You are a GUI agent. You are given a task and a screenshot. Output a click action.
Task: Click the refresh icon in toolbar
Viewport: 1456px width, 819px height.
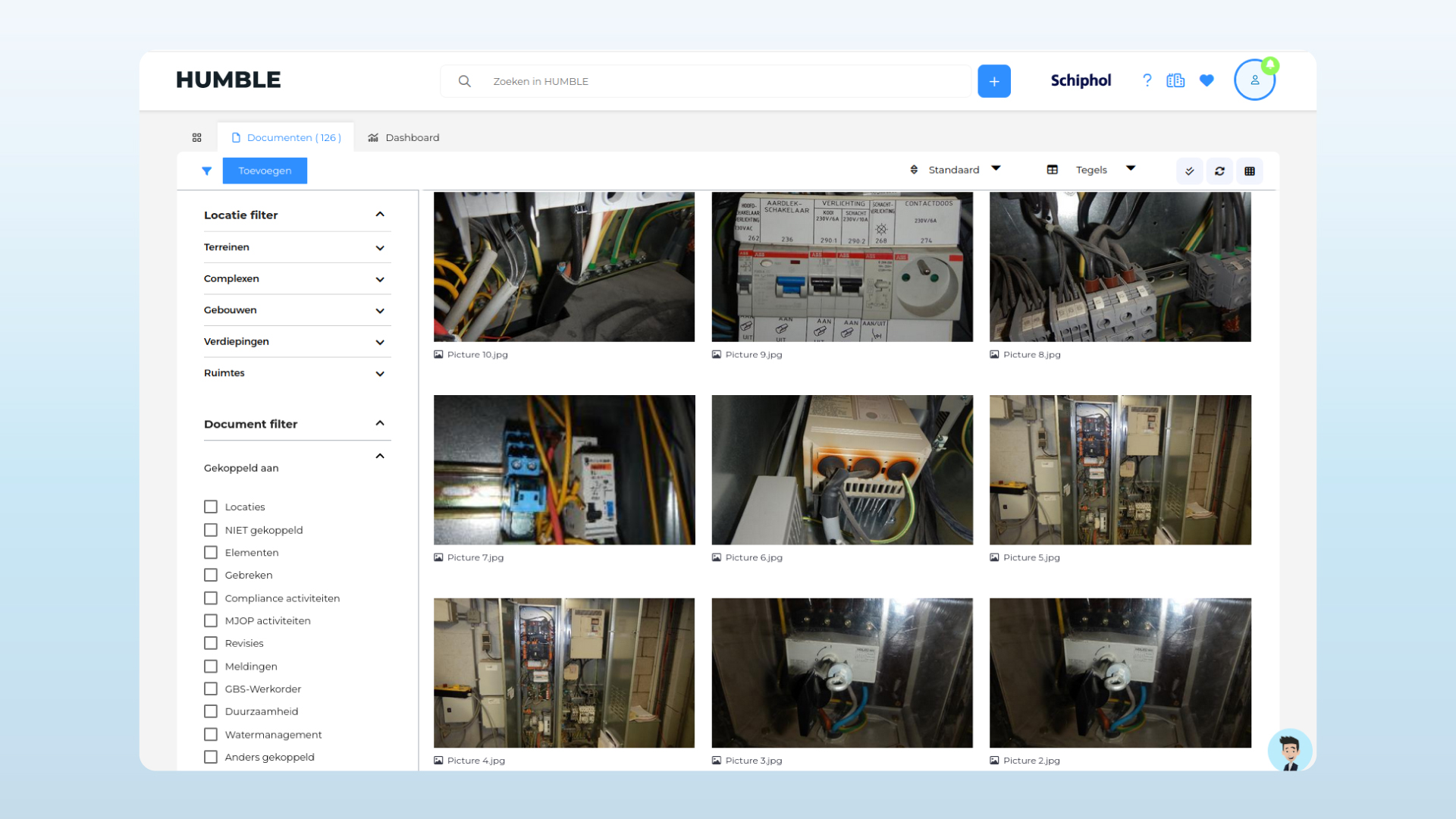(1219, 171)
